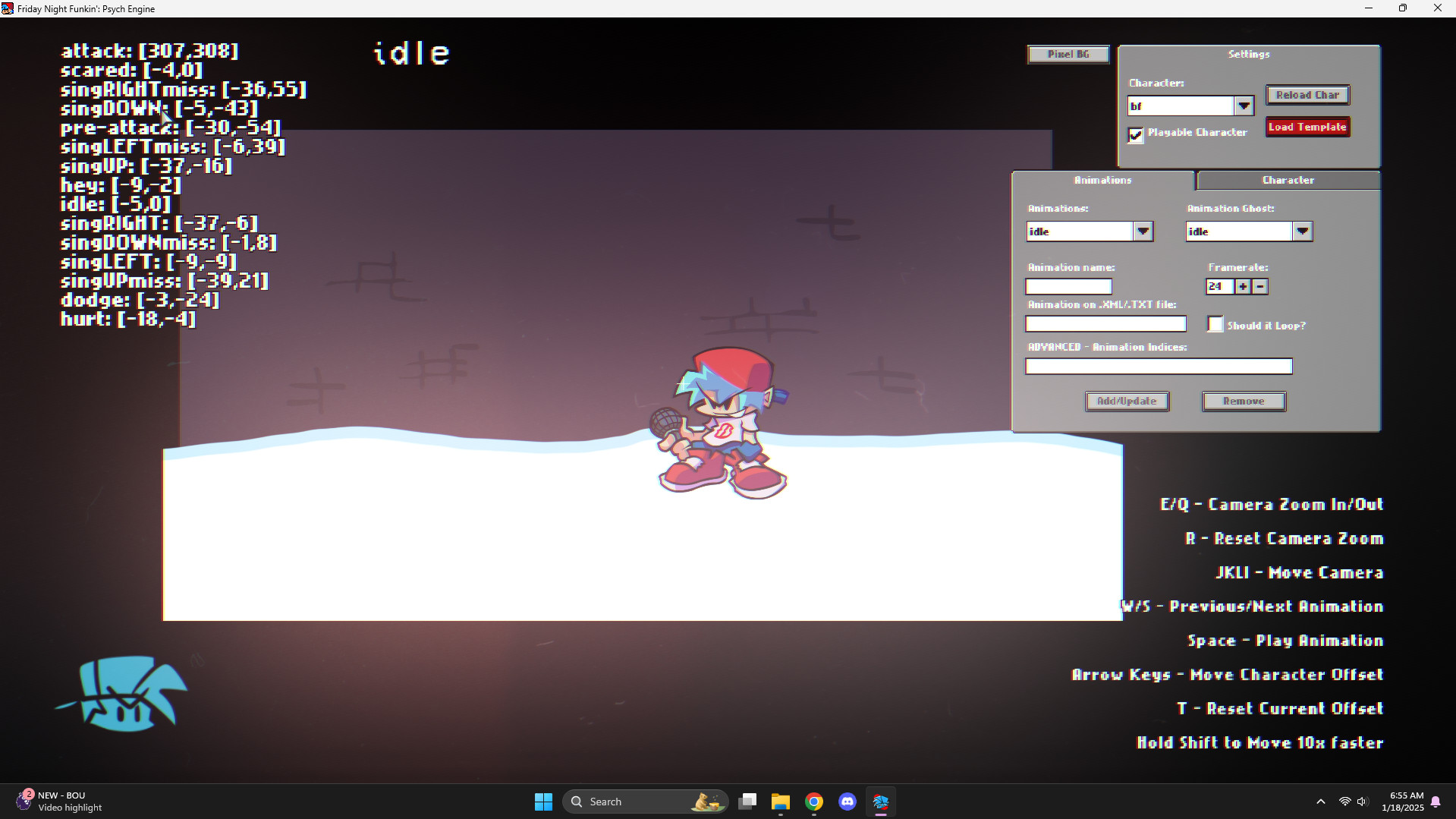1456x819 pixels.
Task: Click the 'singLEFT: [-9,-9]' offset text
Action: point(149,262)
